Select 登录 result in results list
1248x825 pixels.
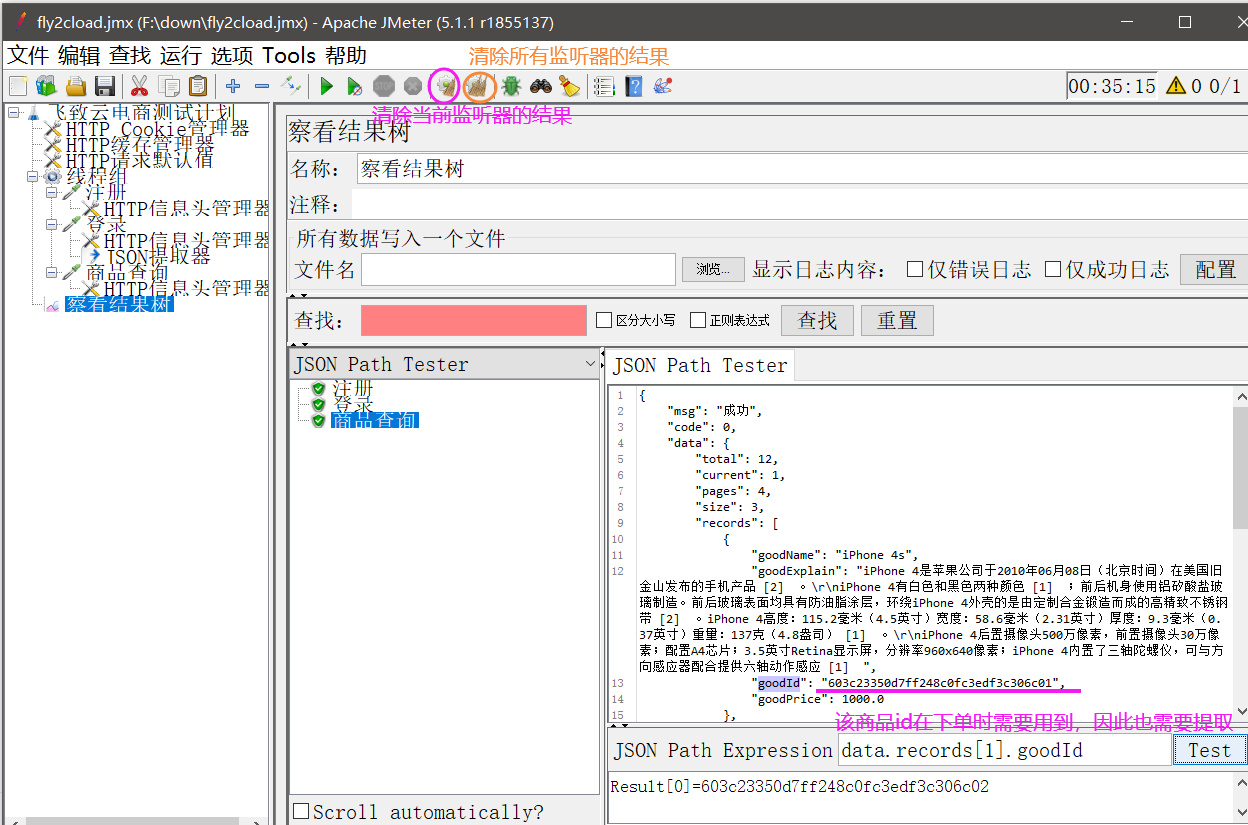coord(353,404)
